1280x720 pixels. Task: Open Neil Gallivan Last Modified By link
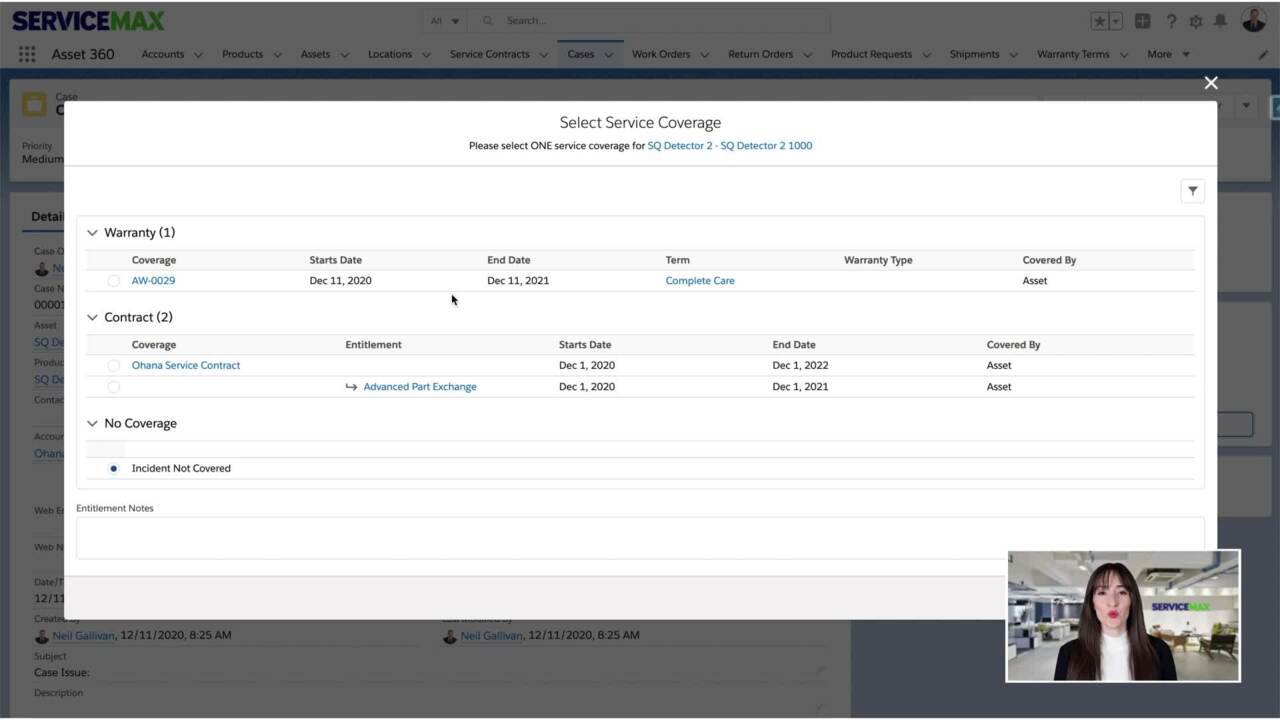tap(491, 635)
